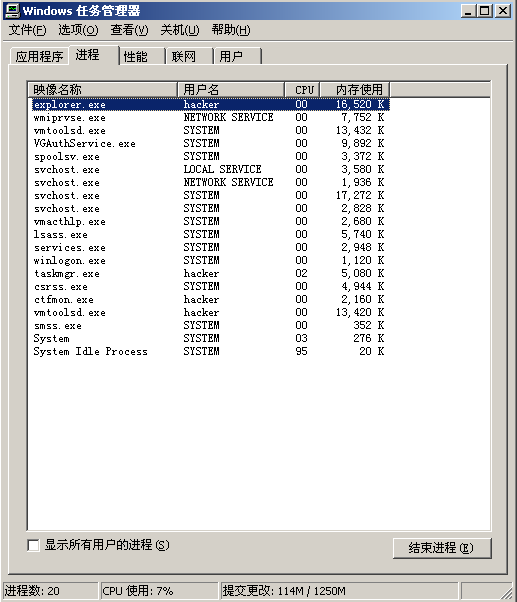
Task: Select the explorer.exe process row
Action: click(x=210, y=104)
